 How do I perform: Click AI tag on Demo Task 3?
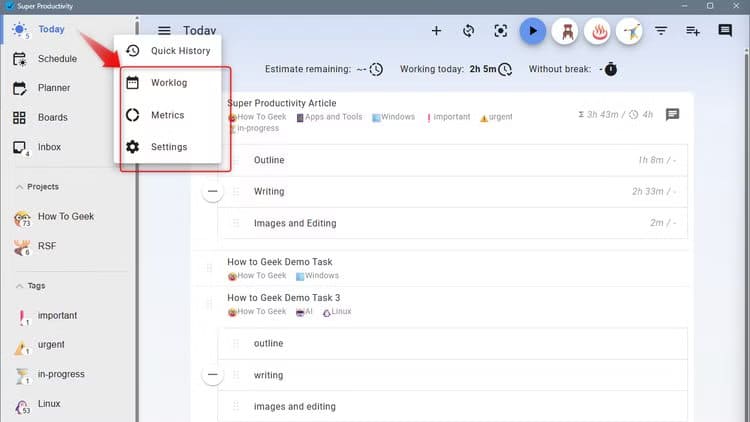pyautogui.click(x=304, y=312)
